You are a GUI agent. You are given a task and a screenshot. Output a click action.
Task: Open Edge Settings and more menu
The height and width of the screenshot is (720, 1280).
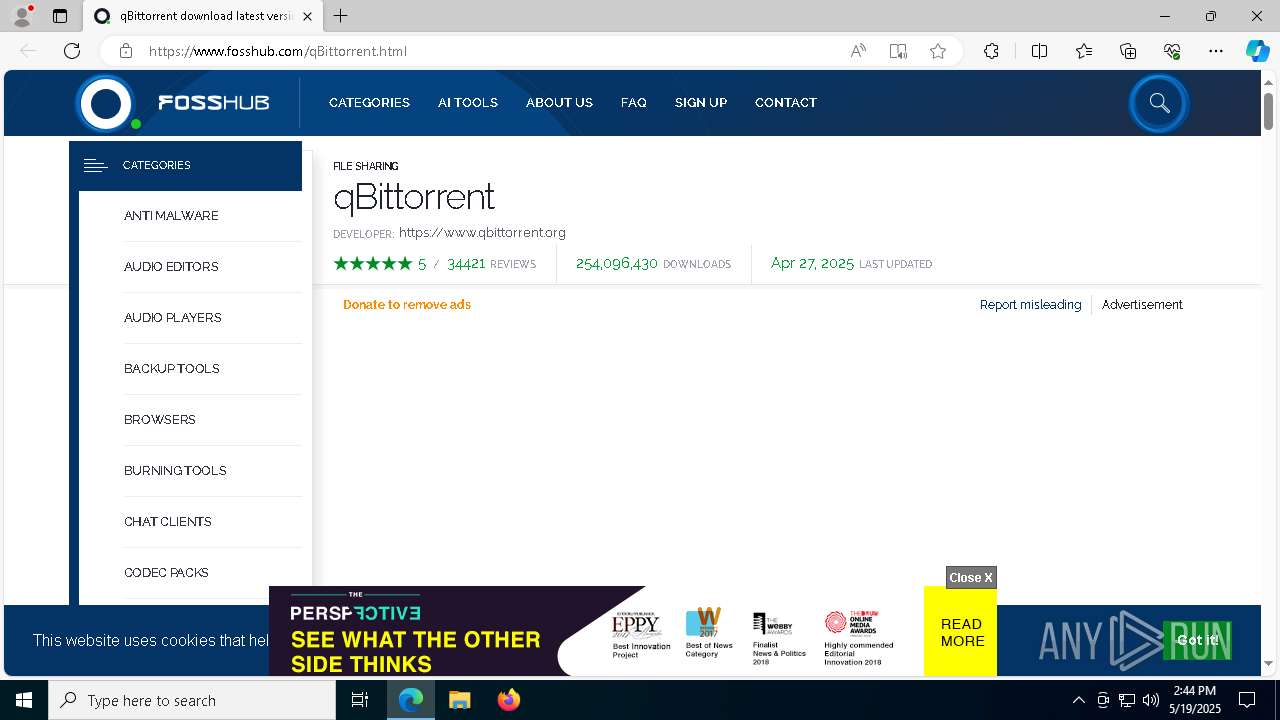point(1216,51)
